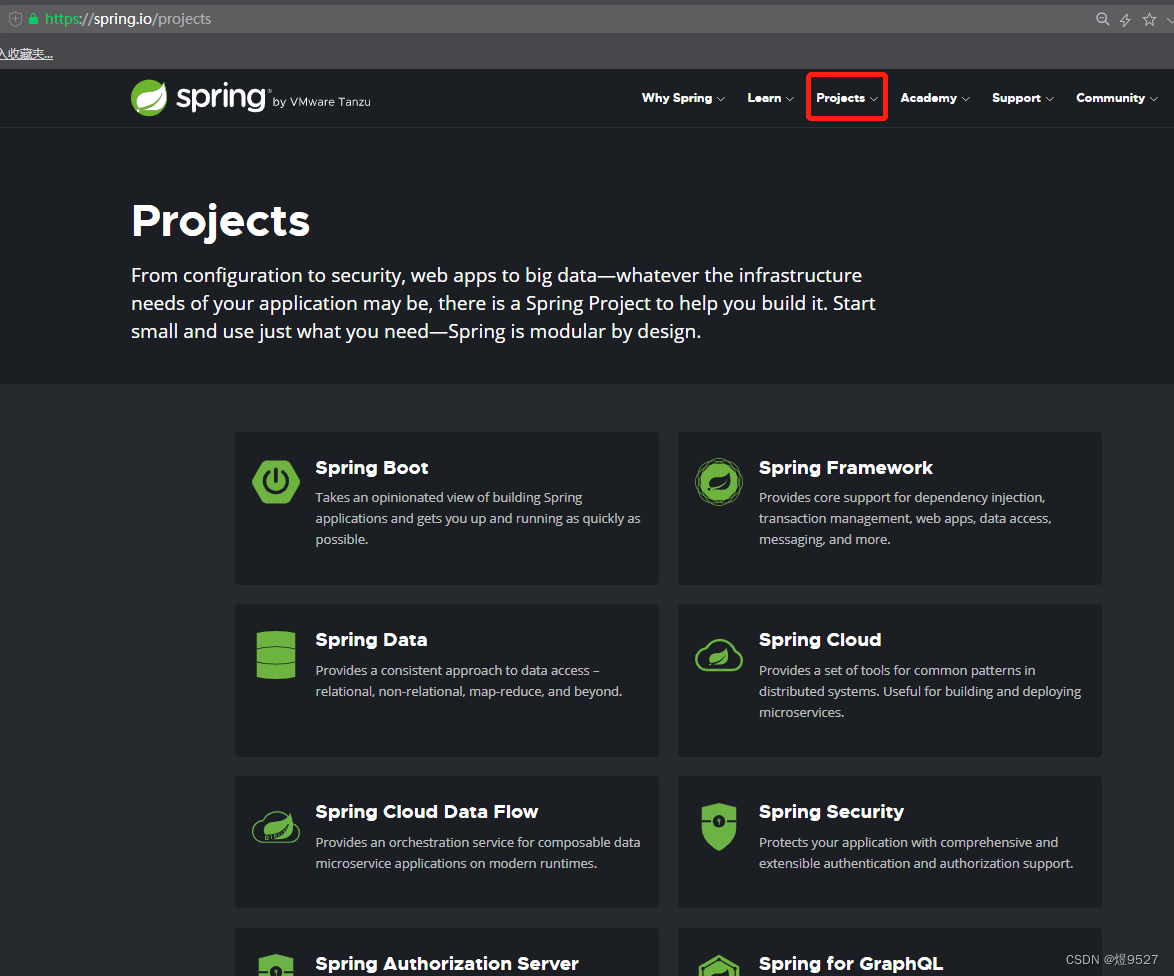Open Spring Cloud Data Flow title
This screenshot has height=976, width=1174.
click(426, 812)
